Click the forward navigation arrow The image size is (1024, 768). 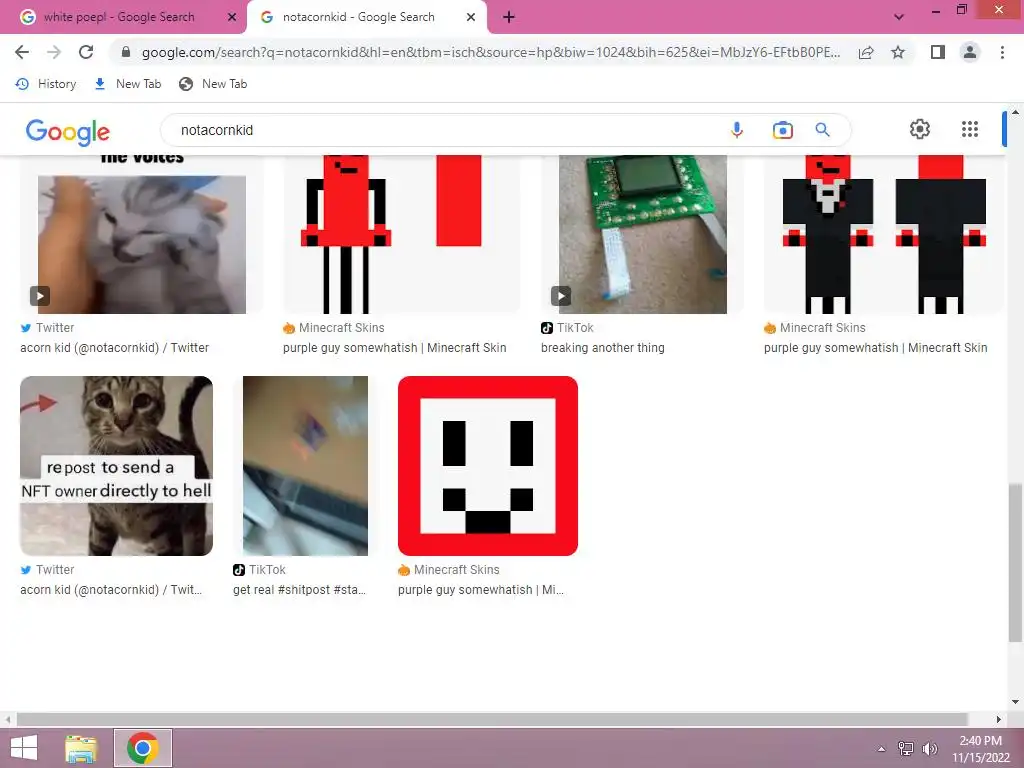pyautogui.click(x=54, y=52)
